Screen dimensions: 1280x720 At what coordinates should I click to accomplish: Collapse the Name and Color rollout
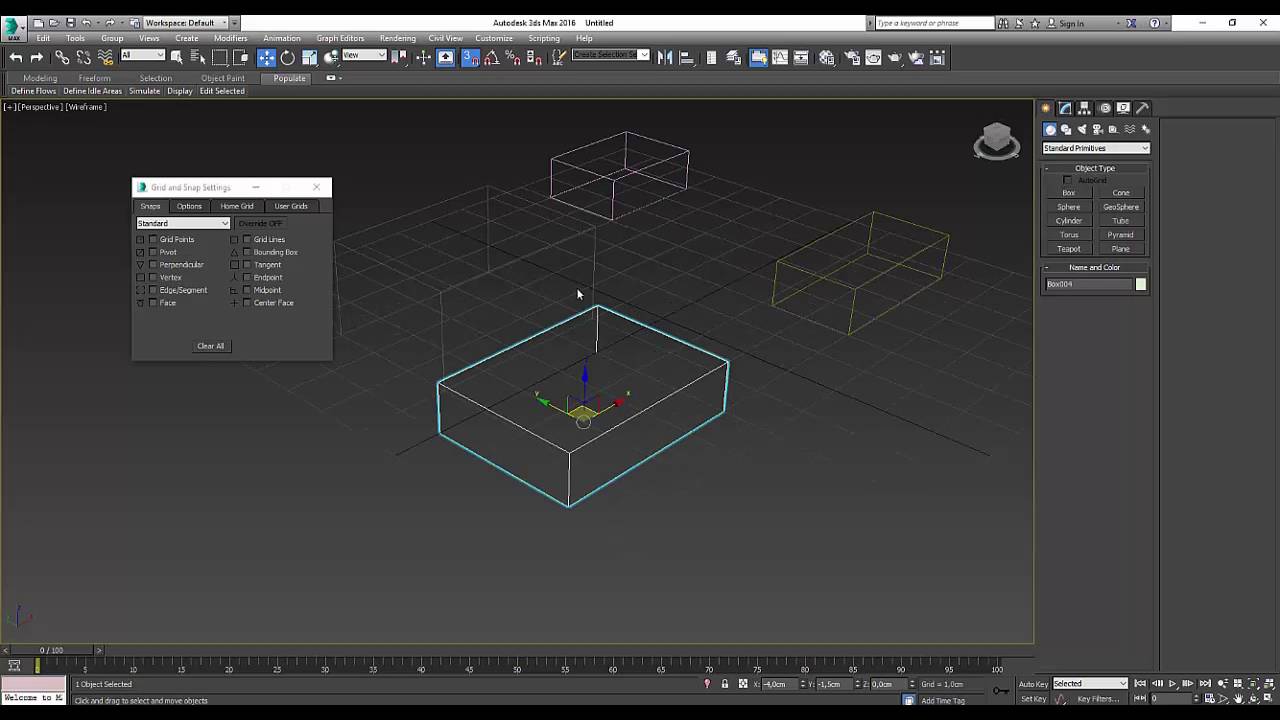click(1095, 267)
